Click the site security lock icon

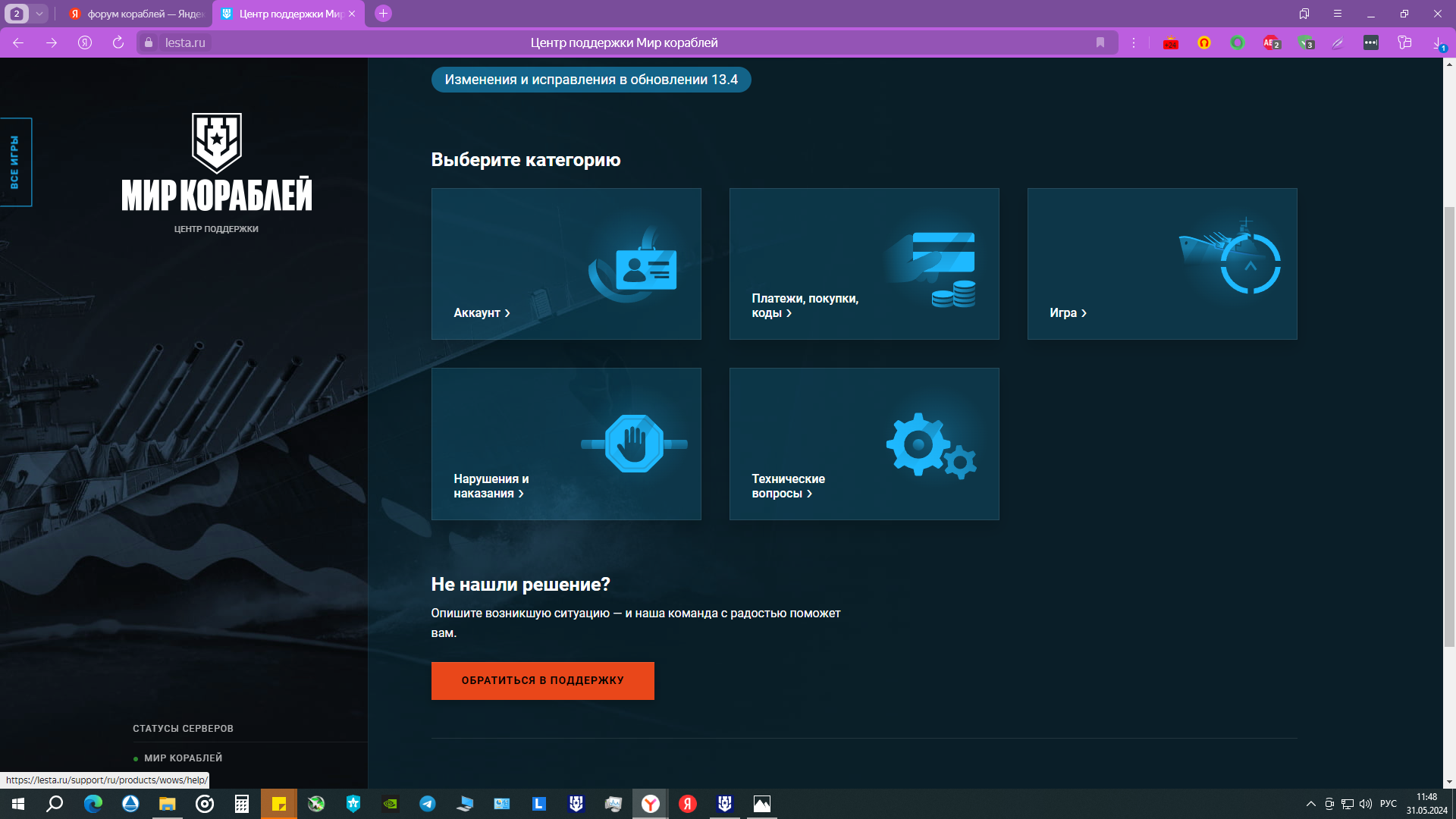149,42
